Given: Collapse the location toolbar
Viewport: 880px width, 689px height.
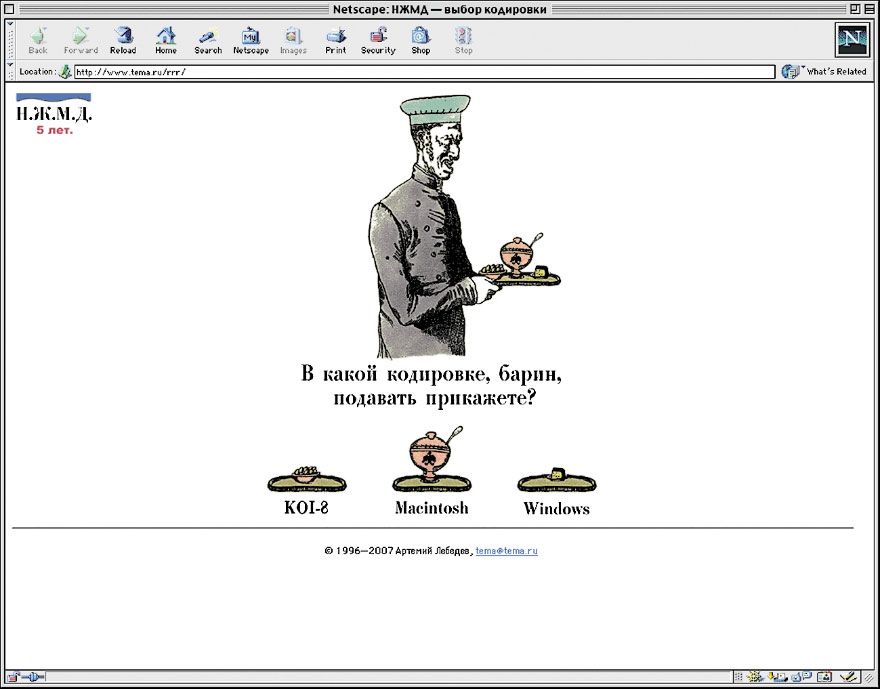Looking at the screenshot, I should click(x=10, y=71).
